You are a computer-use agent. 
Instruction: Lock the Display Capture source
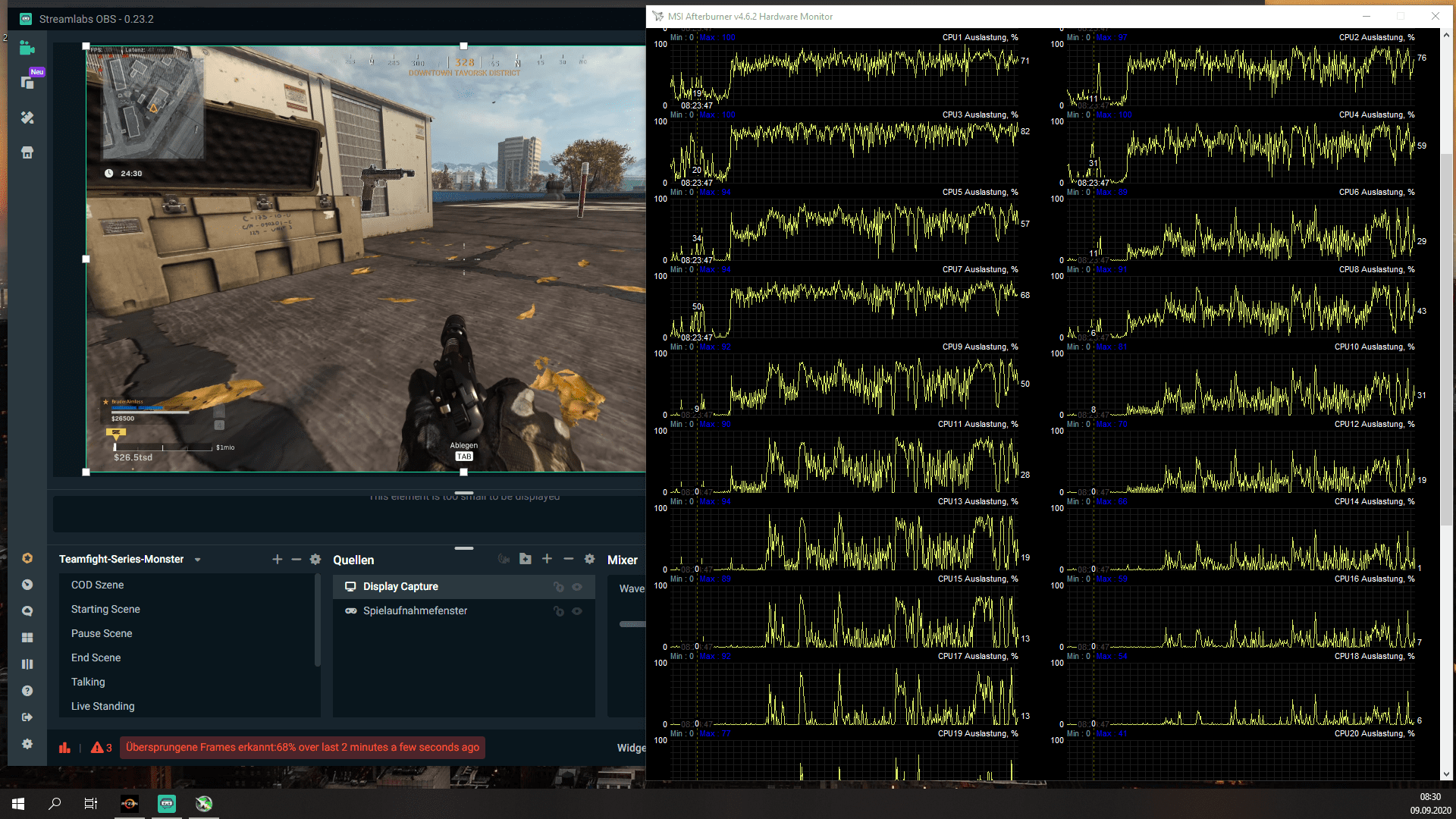(x=559, y=587)
